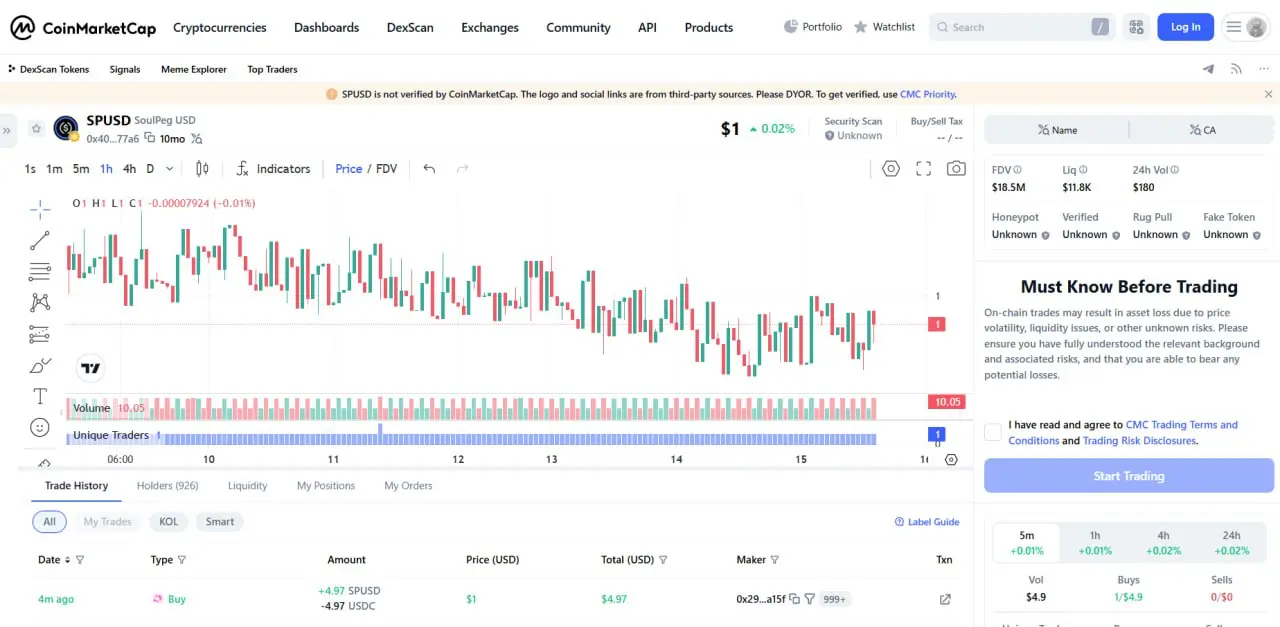Open Top Traders in the sub navigation
The height and width of the screenshot is (627, 1280).
(272, 69)
